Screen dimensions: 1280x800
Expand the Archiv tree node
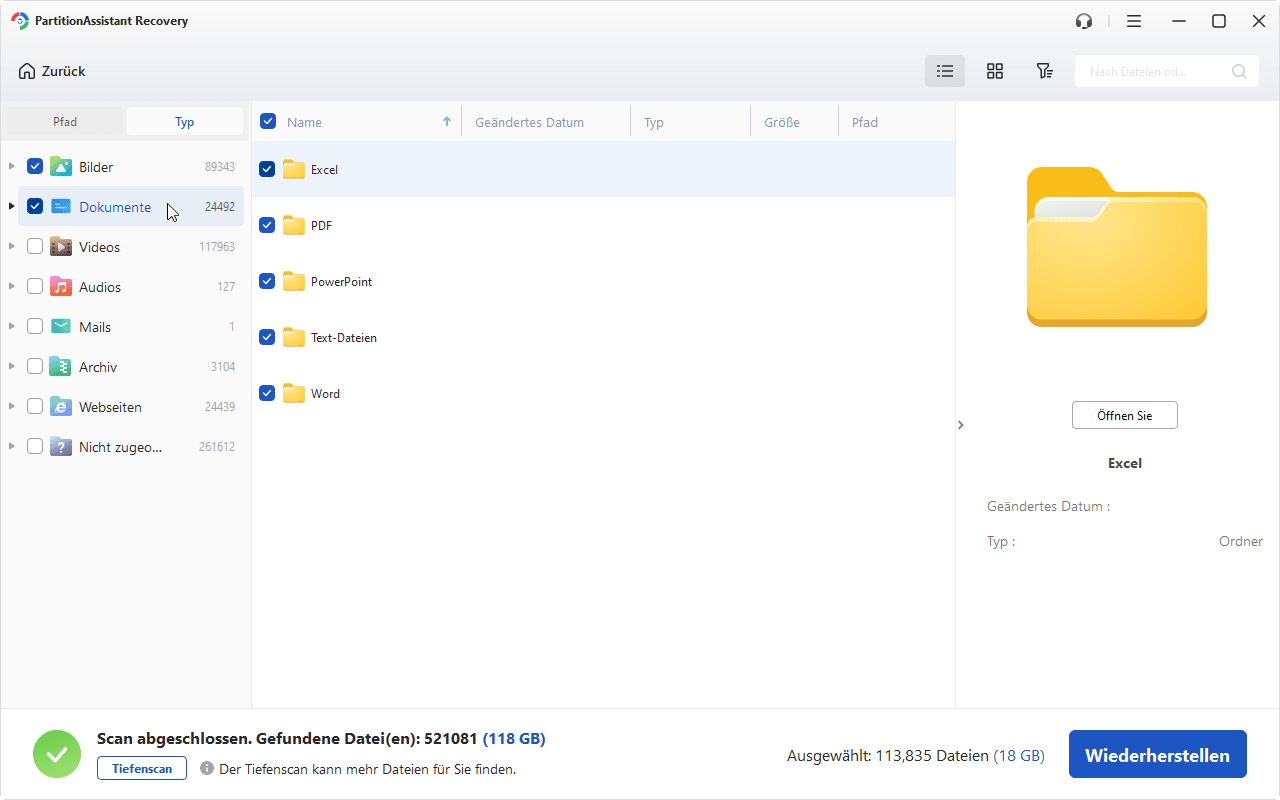coord(12,367)
